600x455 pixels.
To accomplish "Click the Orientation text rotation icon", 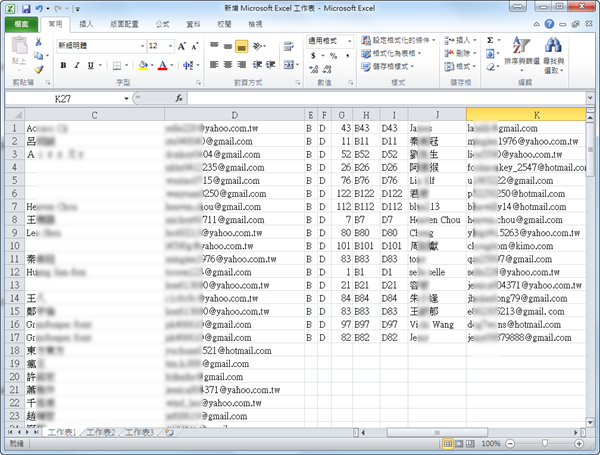I will click(x=258, y=46).
